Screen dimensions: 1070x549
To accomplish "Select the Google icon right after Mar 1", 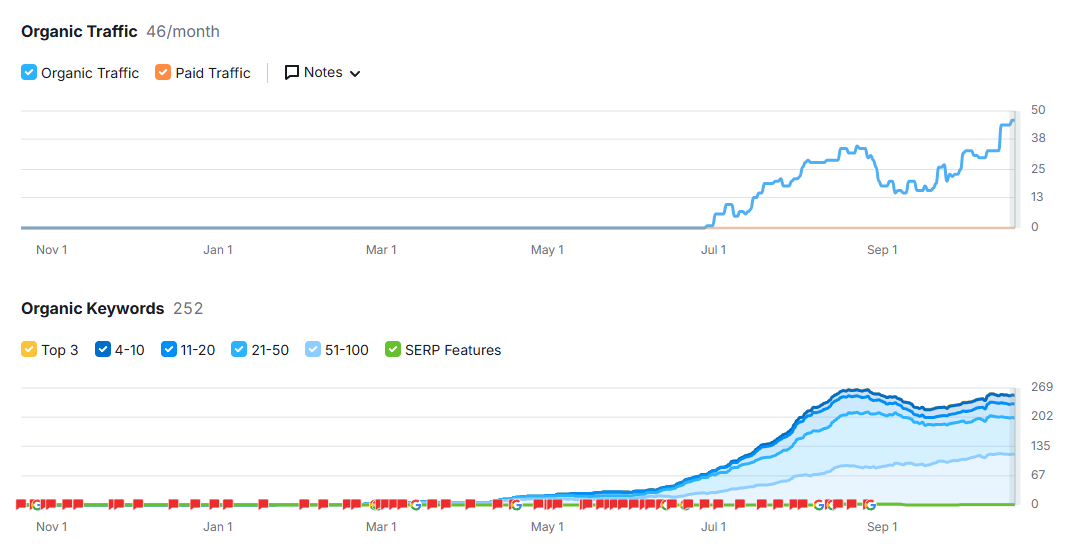I will (x=415, y=504).
